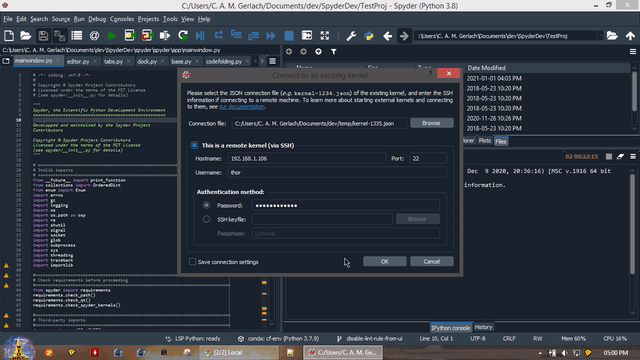Open the editor pane options menu

[272, 61]
